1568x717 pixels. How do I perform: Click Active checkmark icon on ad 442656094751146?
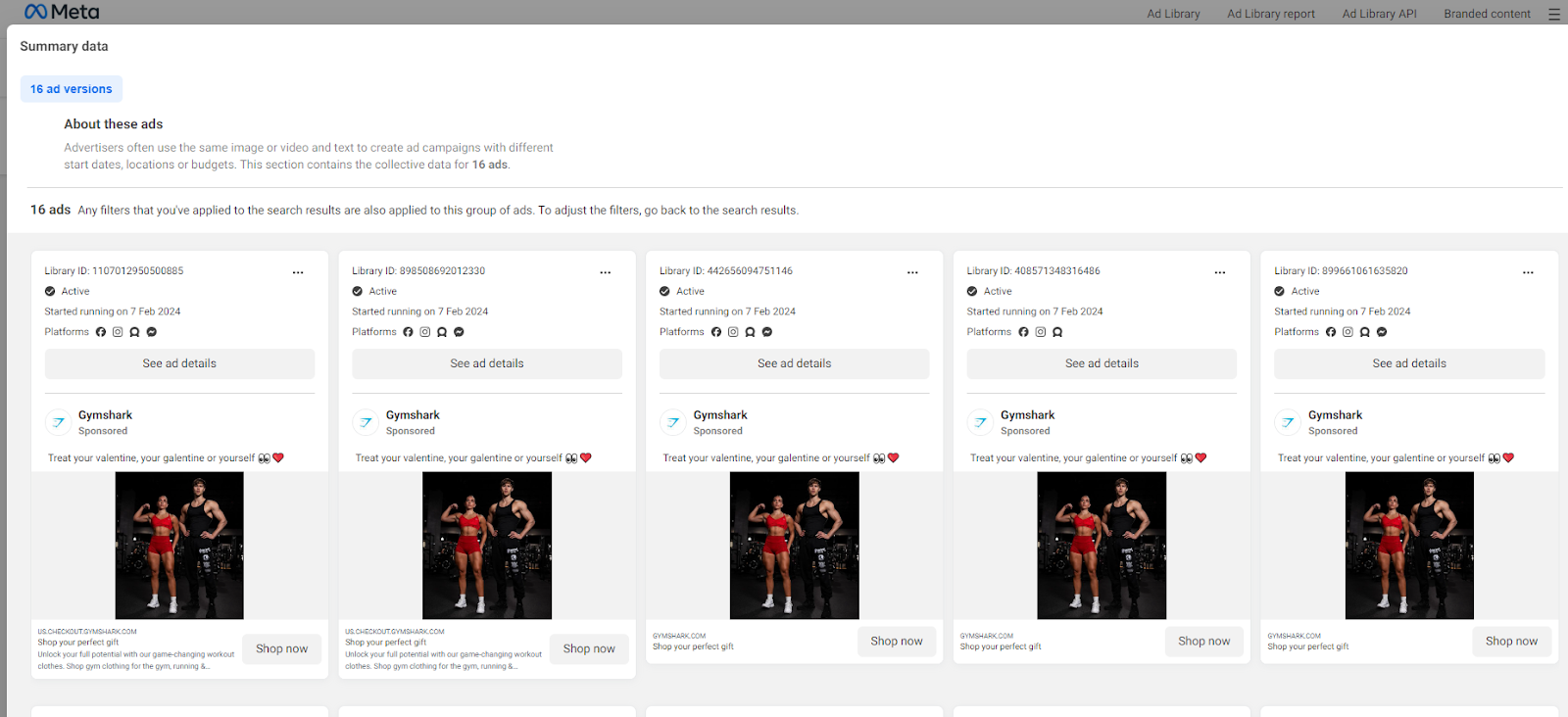tap(664, 291)
